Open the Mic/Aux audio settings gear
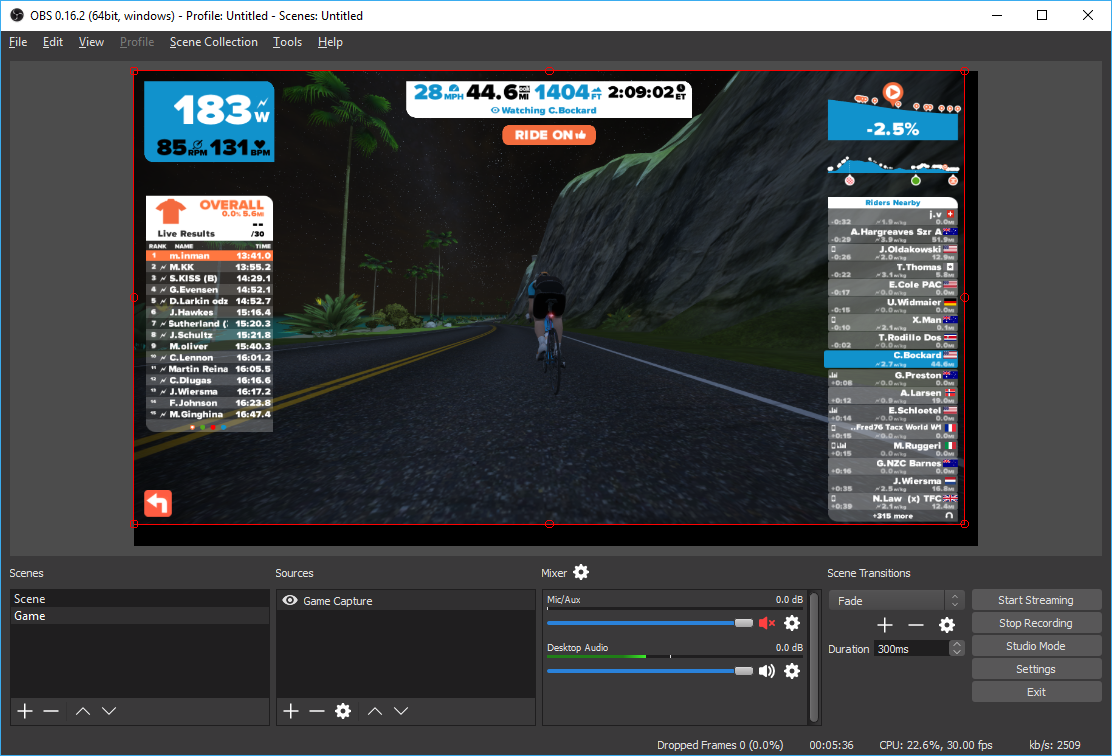Viewport: 1112px width, 756px height. pyautogui.click(x=792, y=623)
